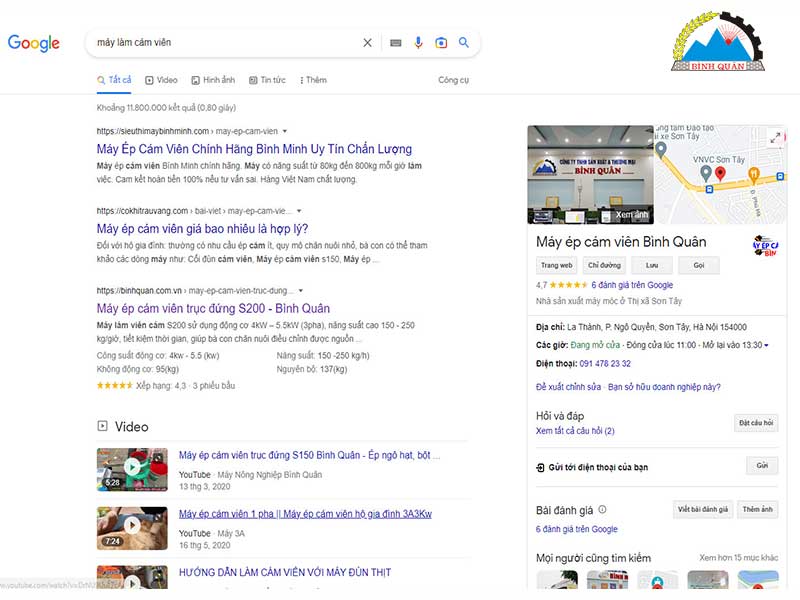Click the Google logo
The width and height of the screenshot is (800, 600).
point(34,43)
